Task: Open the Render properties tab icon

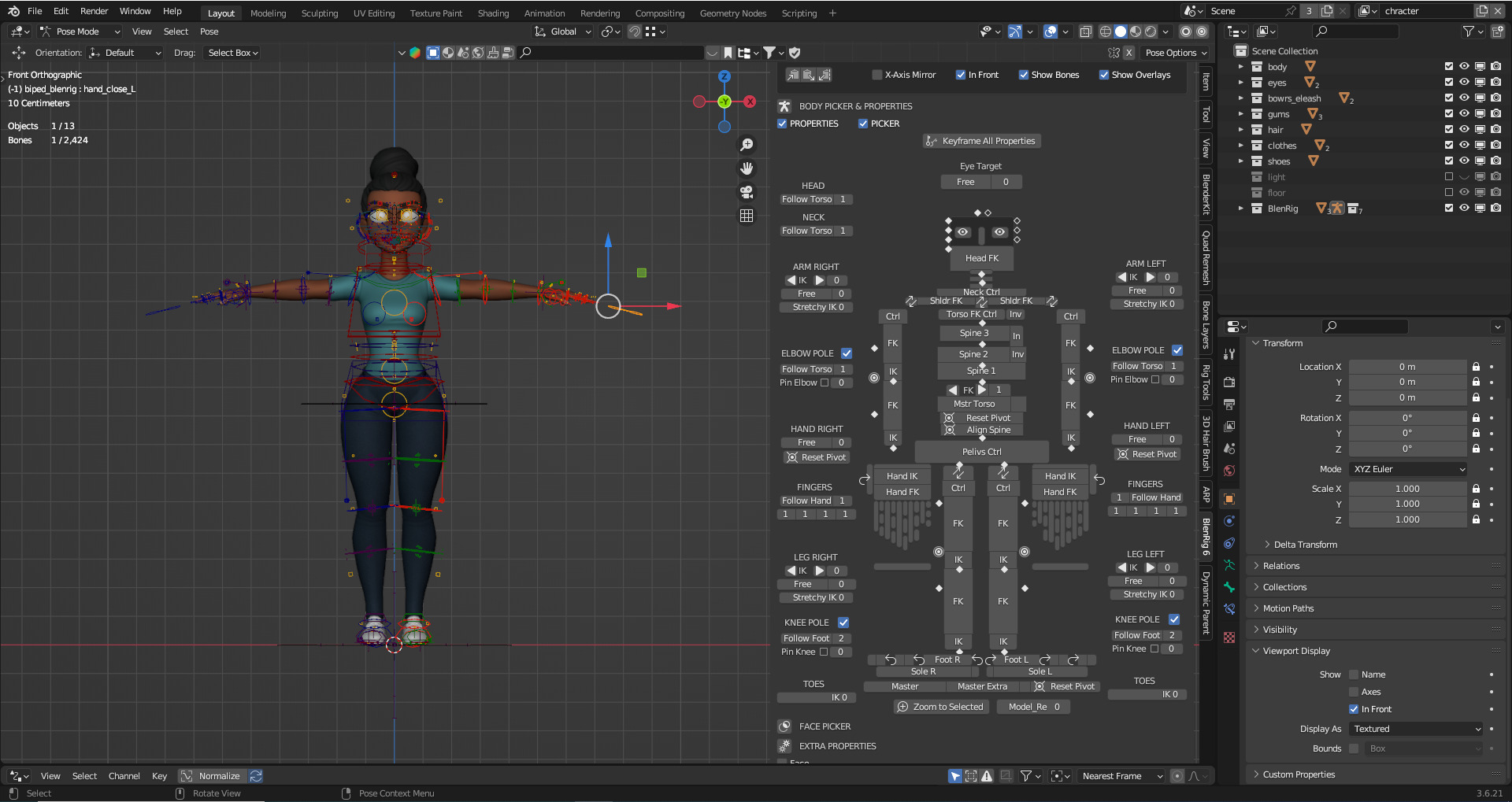Action: (1229, 382)
